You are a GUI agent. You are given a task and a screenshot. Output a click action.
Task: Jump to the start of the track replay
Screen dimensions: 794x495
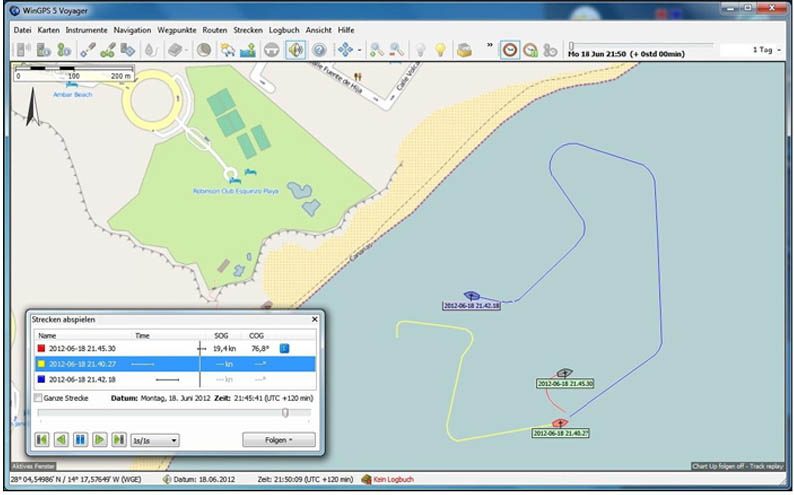pos(42,440)
